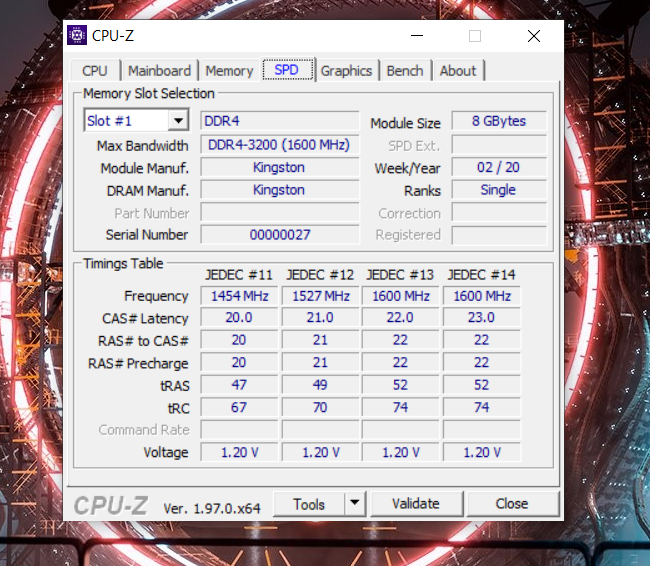
Task: Click the Timings Table group label
Action: tap(123, 264)
